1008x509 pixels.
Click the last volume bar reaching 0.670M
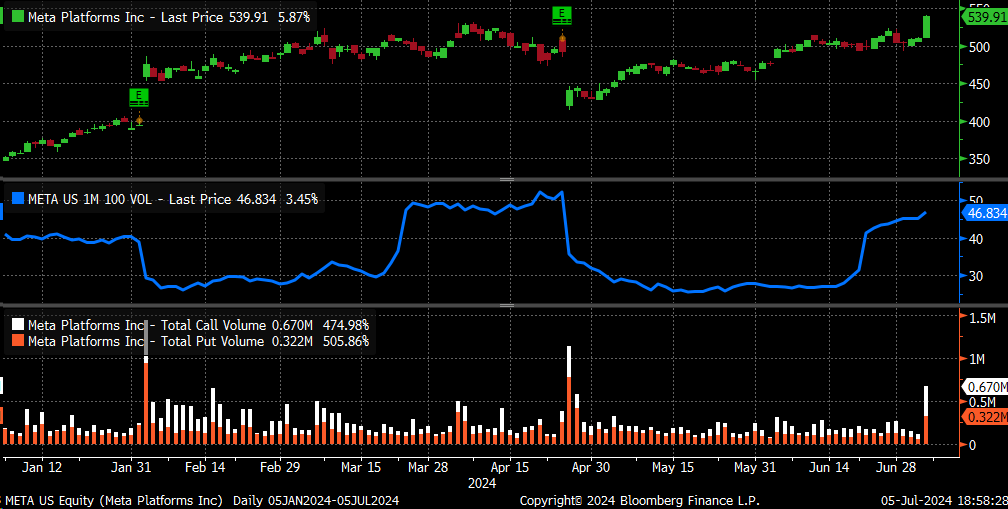click(926, 415)
